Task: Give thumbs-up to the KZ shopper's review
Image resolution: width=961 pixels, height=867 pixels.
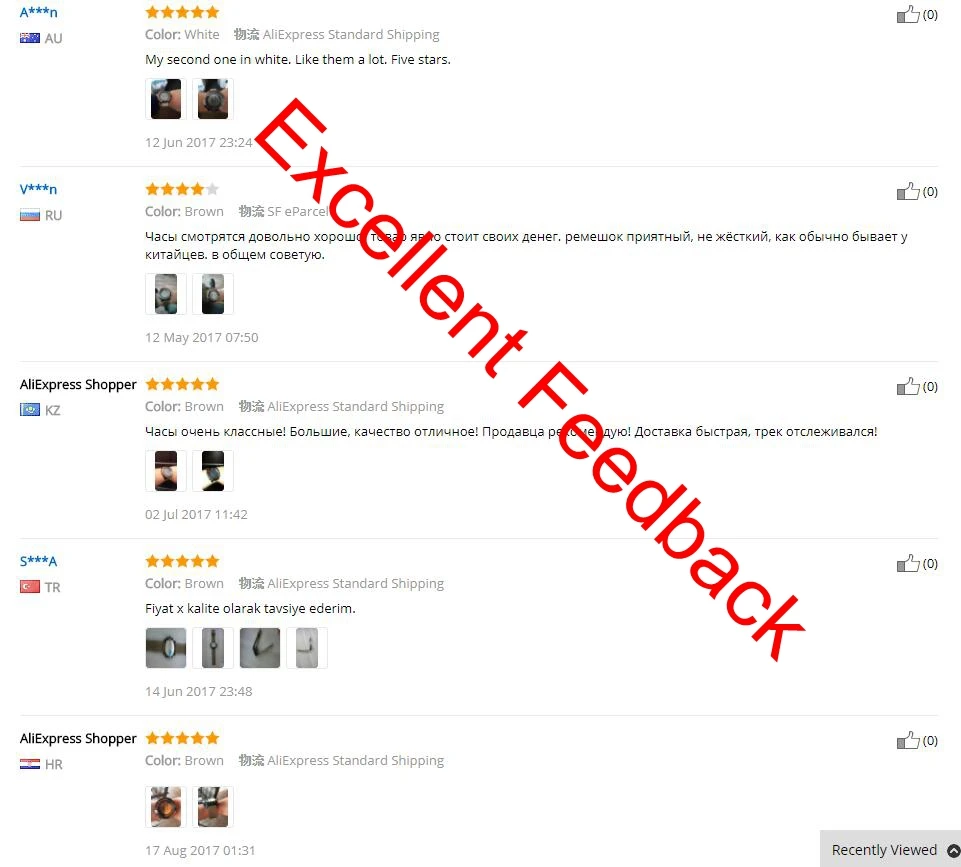Action: [908, 386]
